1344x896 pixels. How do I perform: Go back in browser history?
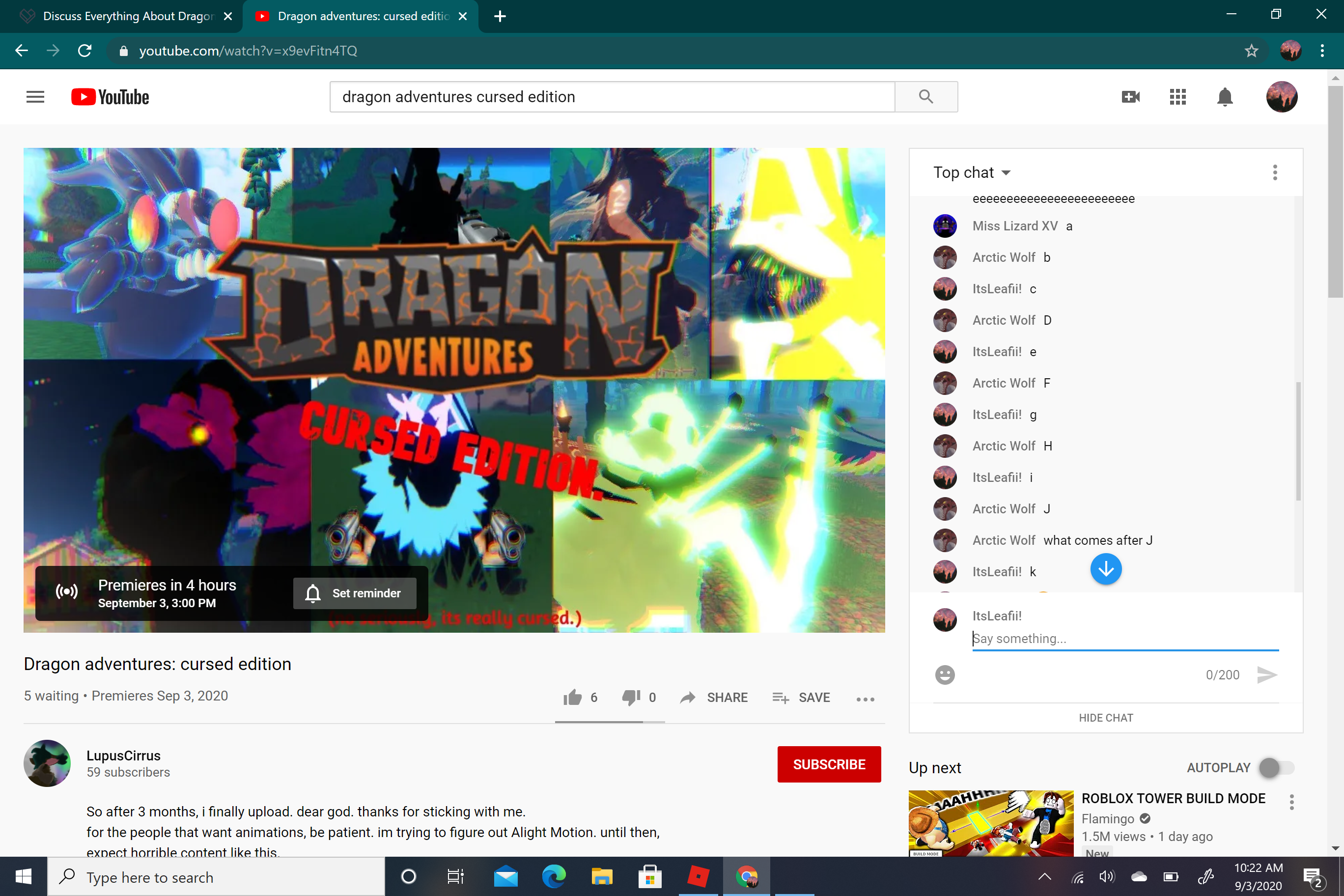click(x=22, y=51)
